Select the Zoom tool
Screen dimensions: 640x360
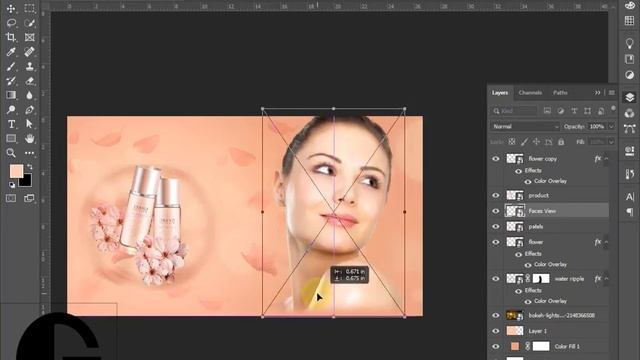pos(11,153)
